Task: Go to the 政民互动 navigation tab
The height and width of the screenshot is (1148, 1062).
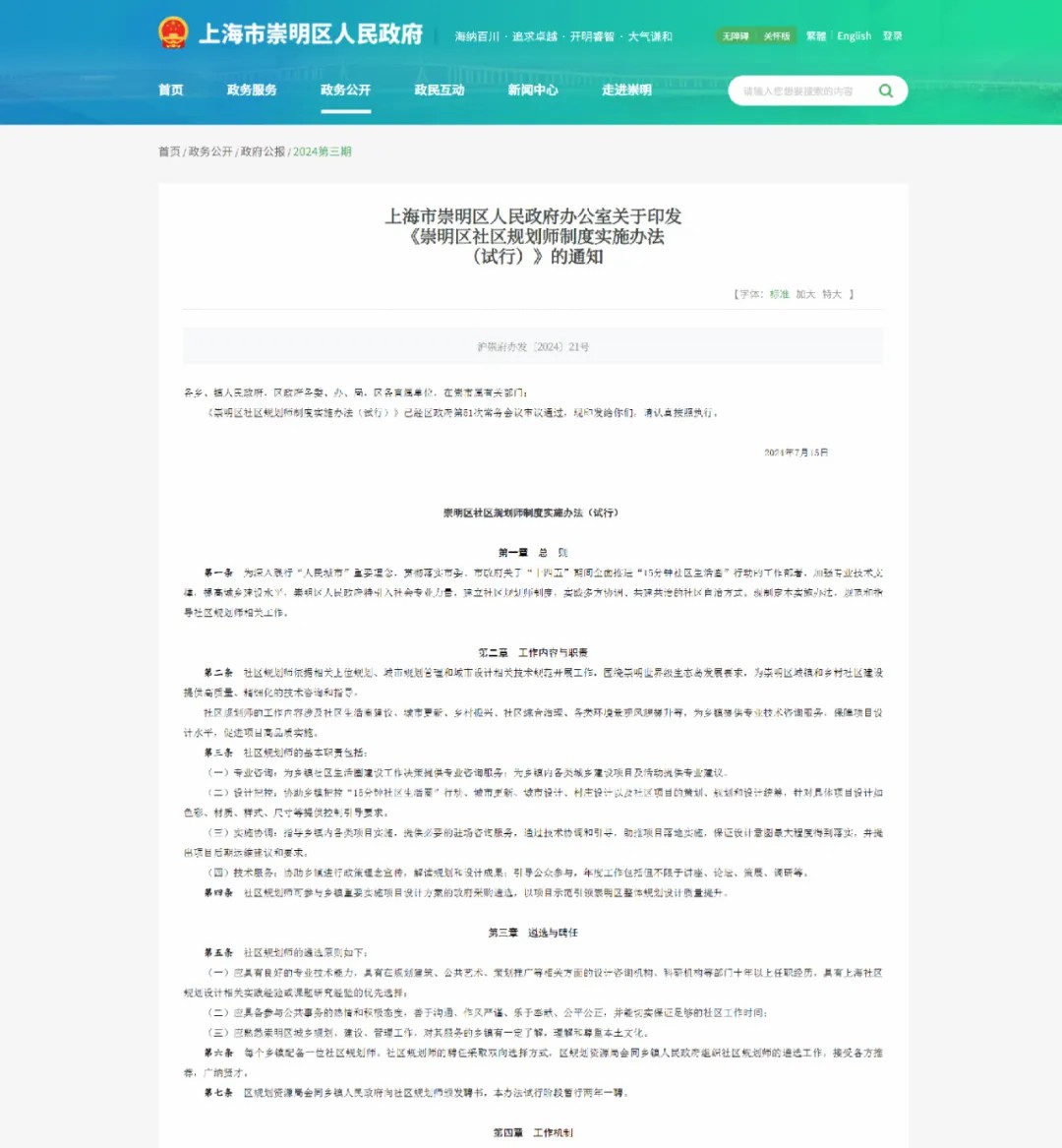Action: point(440,91)
